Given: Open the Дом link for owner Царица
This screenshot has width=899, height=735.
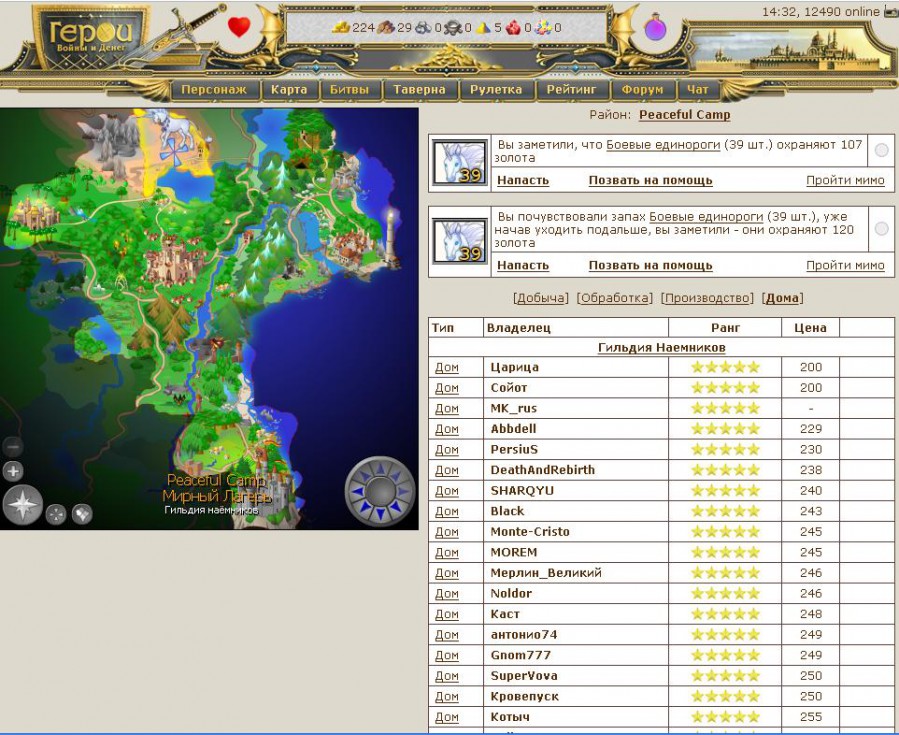Looking at the screenshot, I should (x=447, y=367).
